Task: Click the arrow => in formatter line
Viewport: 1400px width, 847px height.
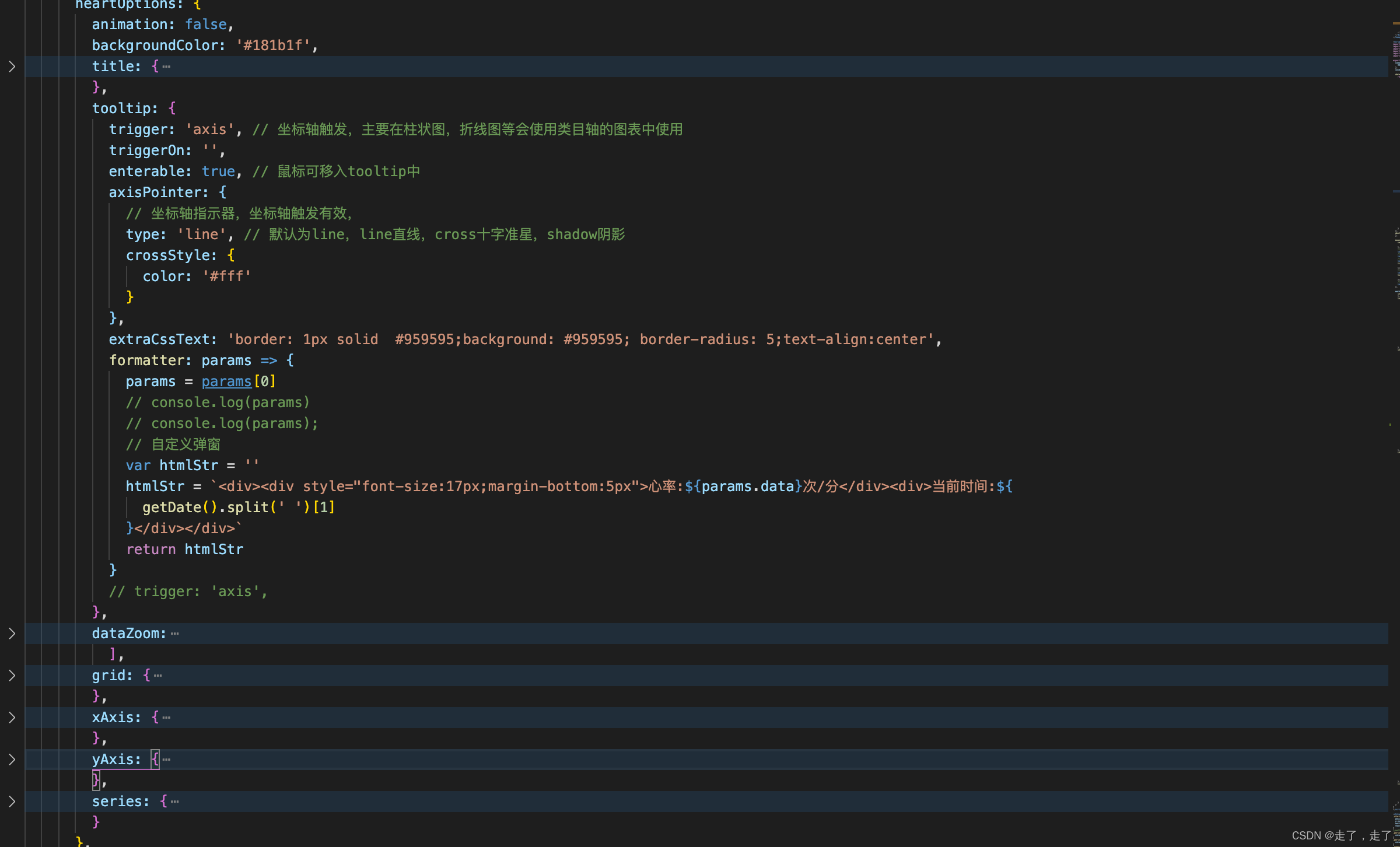Action: 268,360
